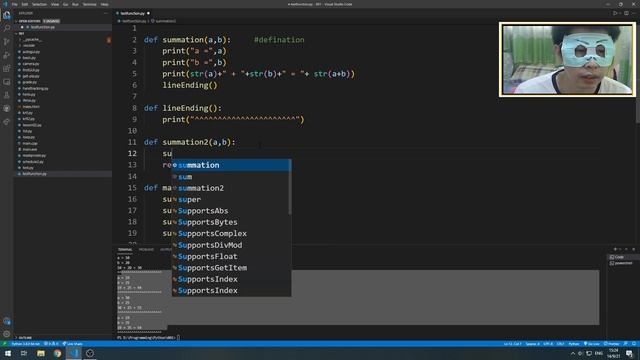Click the feedback icon in status bar
Viewport: 640px width, 360px height.
tap(626, 344)
